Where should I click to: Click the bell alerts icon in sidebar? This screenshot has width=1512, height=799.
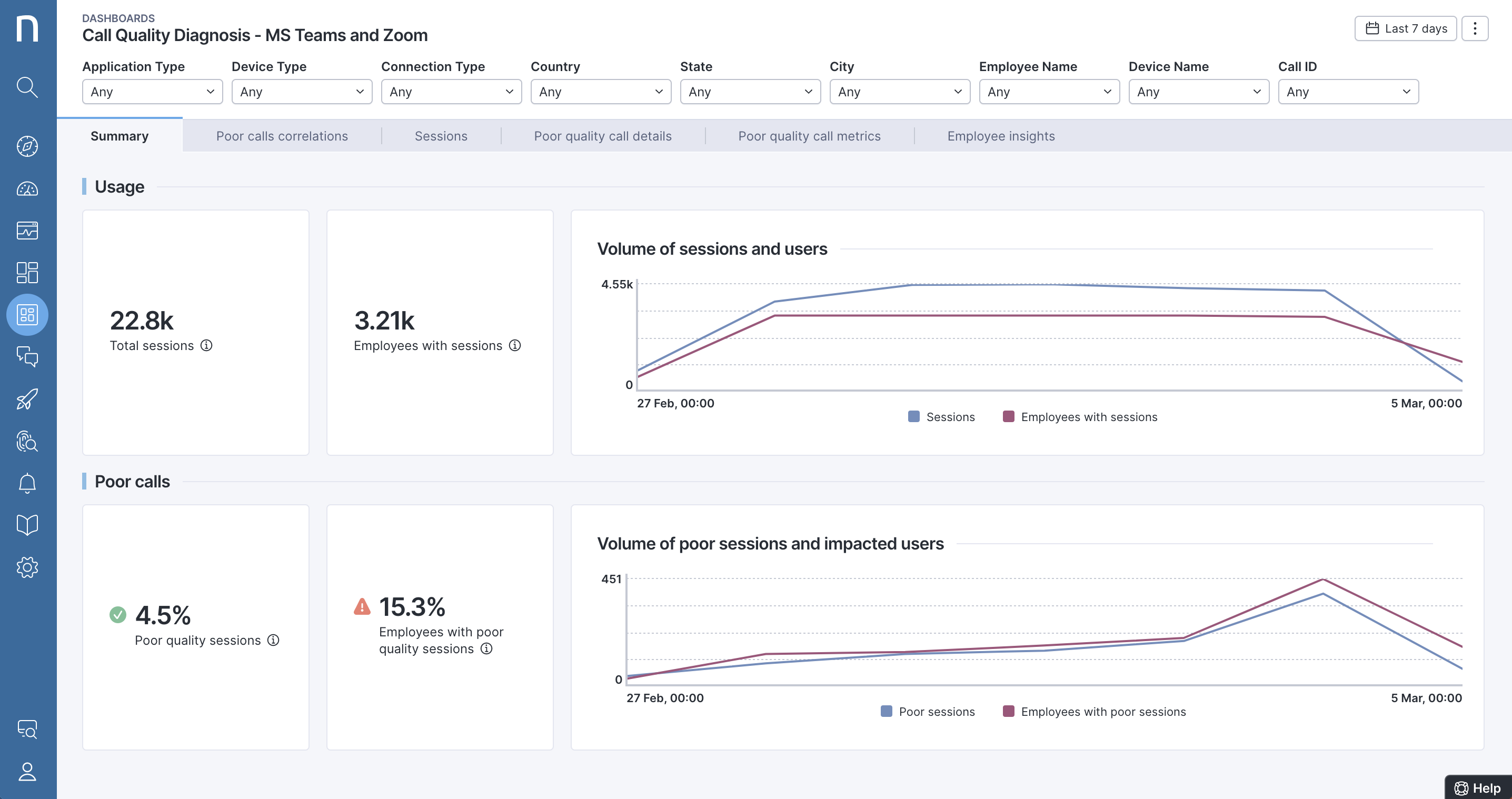click(27, 483)
